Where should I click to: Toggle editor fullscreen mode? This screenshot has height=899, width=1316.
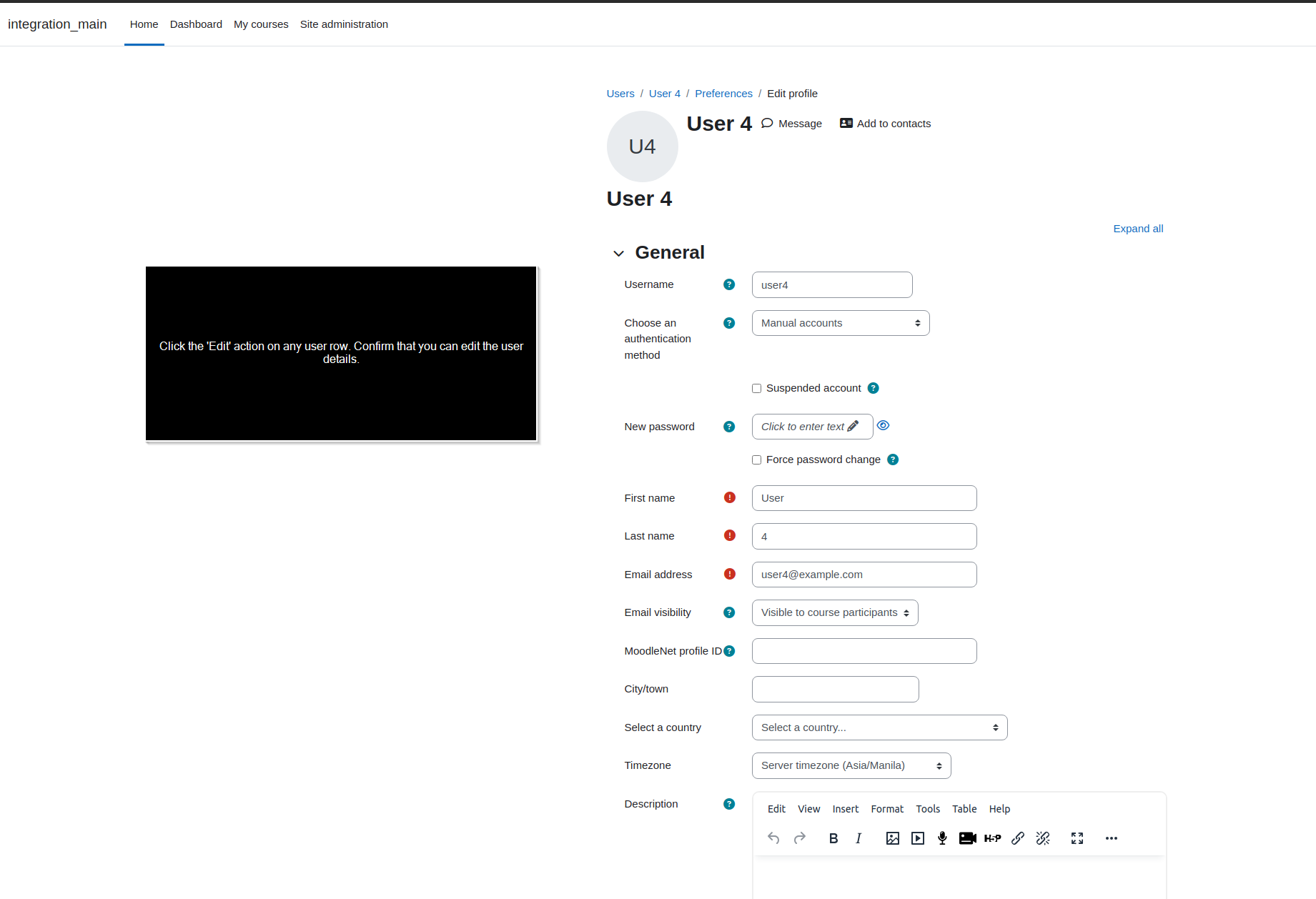click(1077, 838)
